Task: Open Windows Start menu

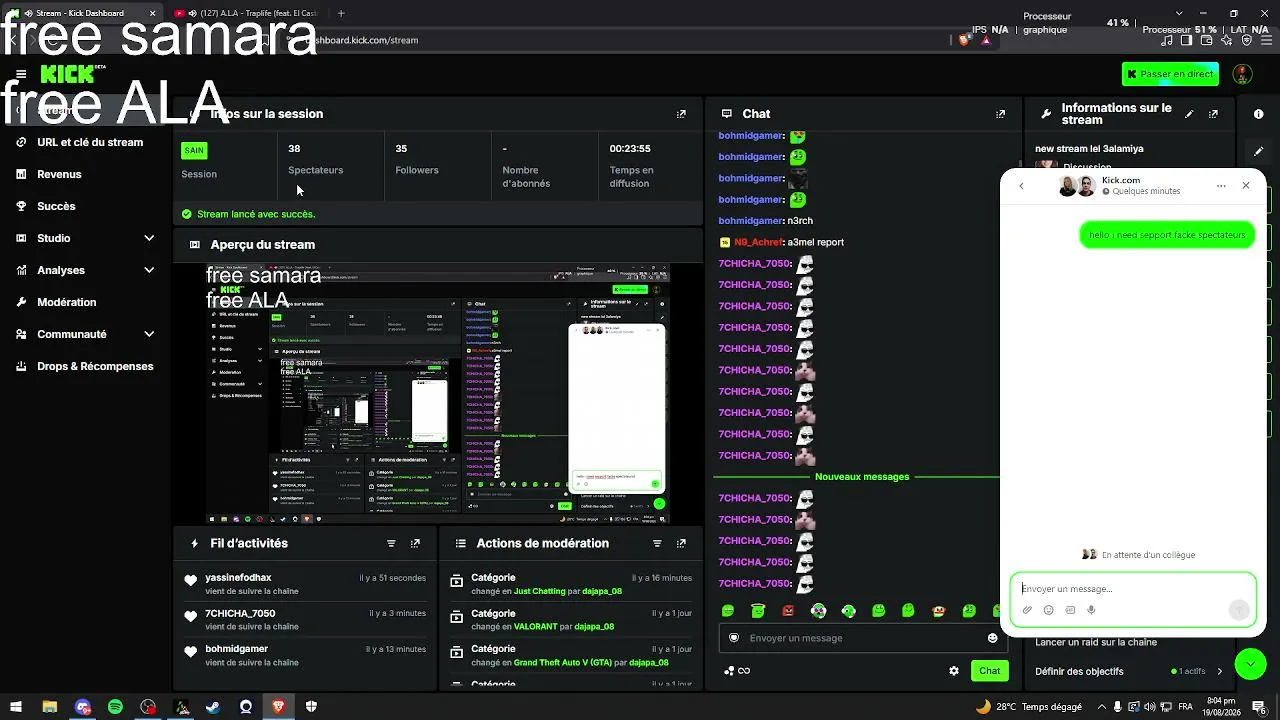Action: (15, 707)
